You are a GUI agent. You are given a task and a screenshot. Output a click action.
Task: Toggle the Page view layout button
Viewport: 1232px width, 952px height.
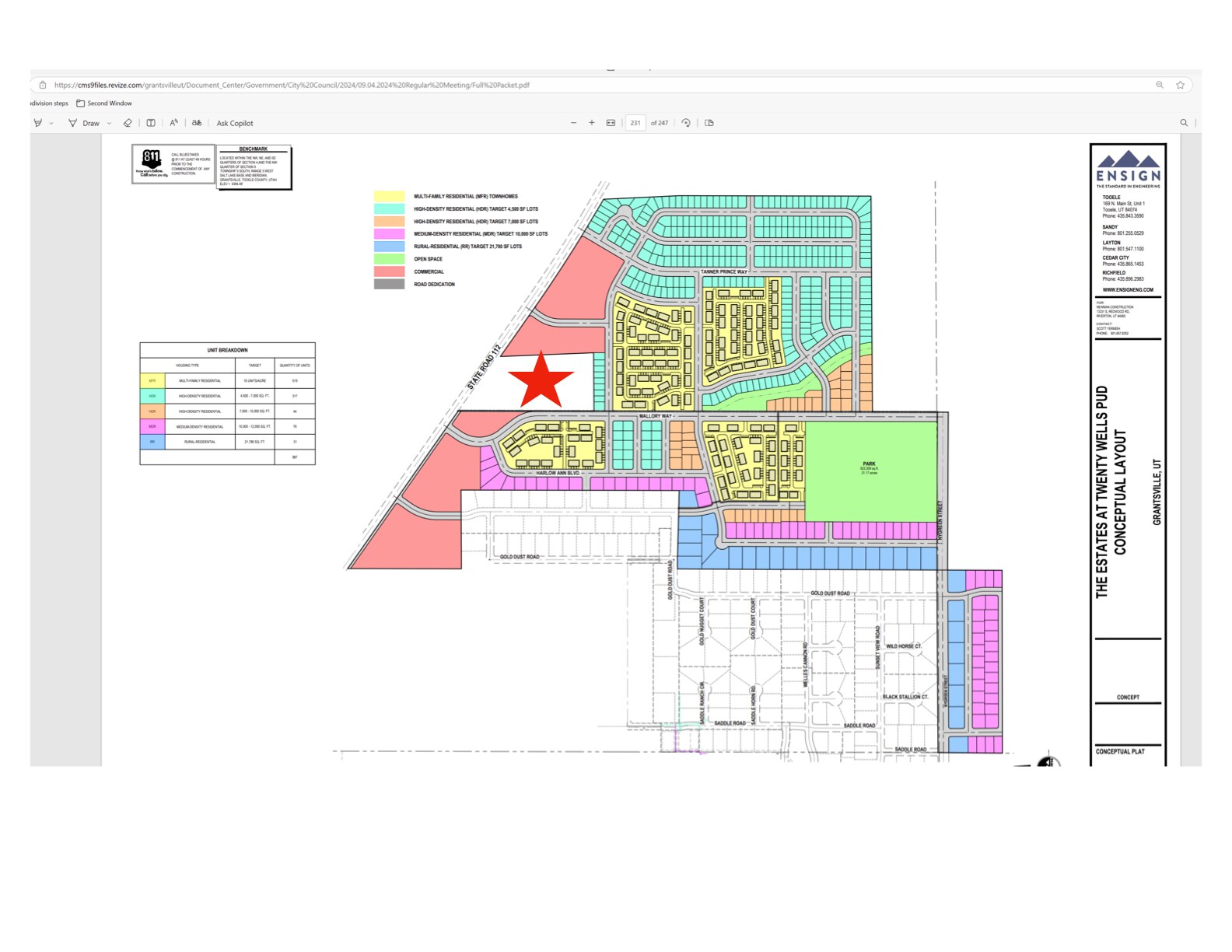(709, 123)
